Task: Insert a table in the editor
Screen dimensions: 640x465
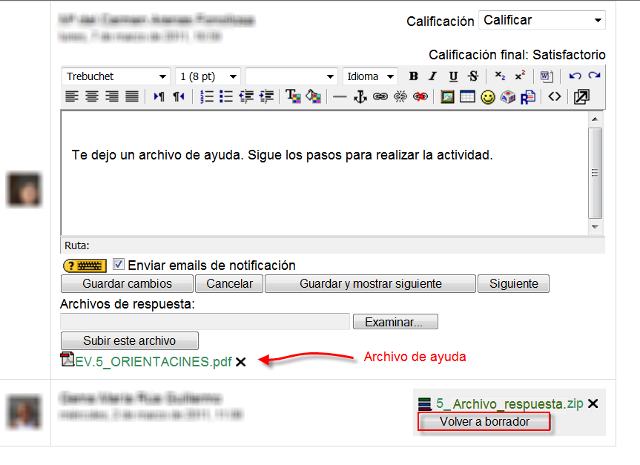Action: [467, 97]
